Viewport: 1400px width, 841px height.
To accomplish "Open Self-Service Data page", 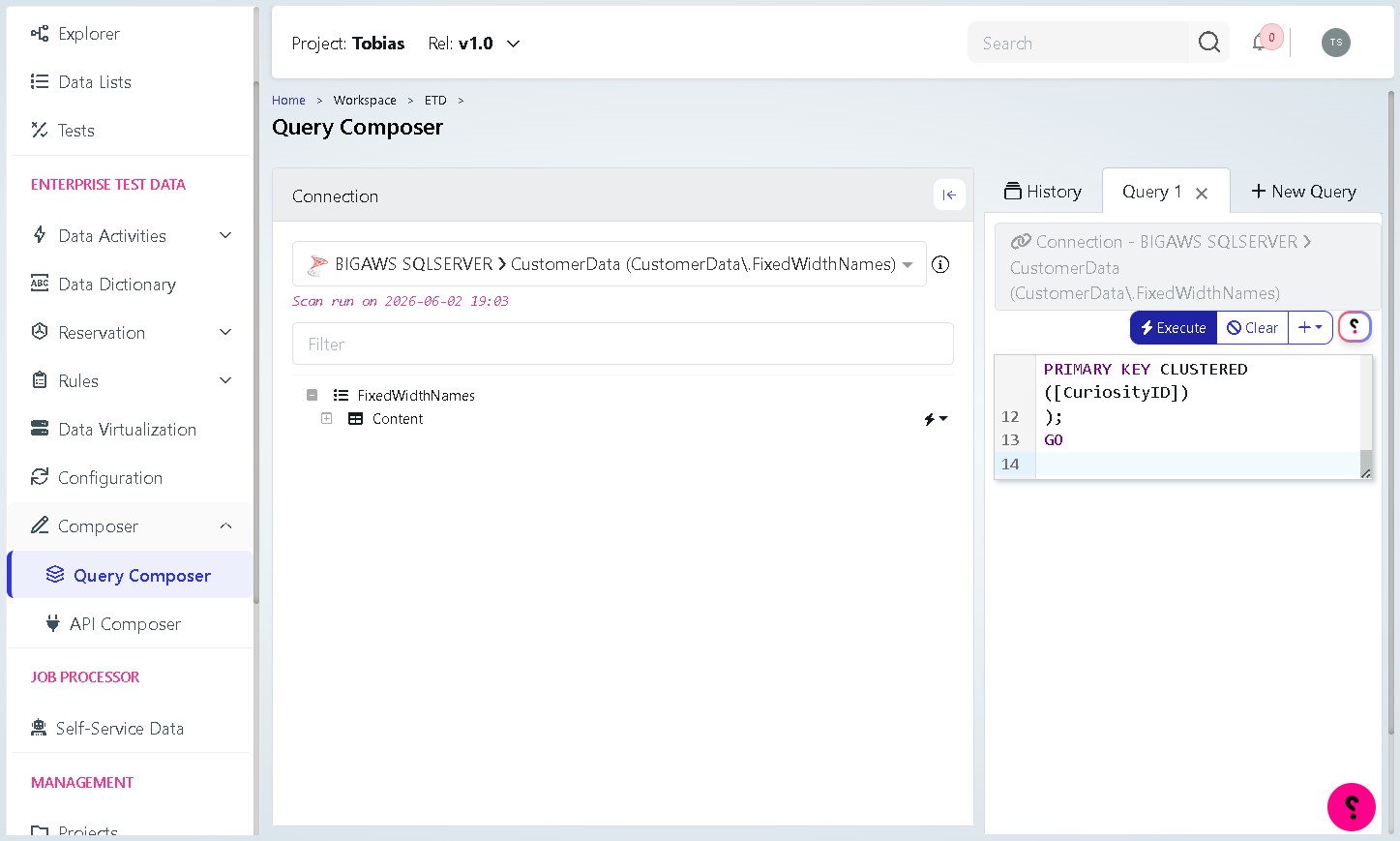I will [106, 729].
